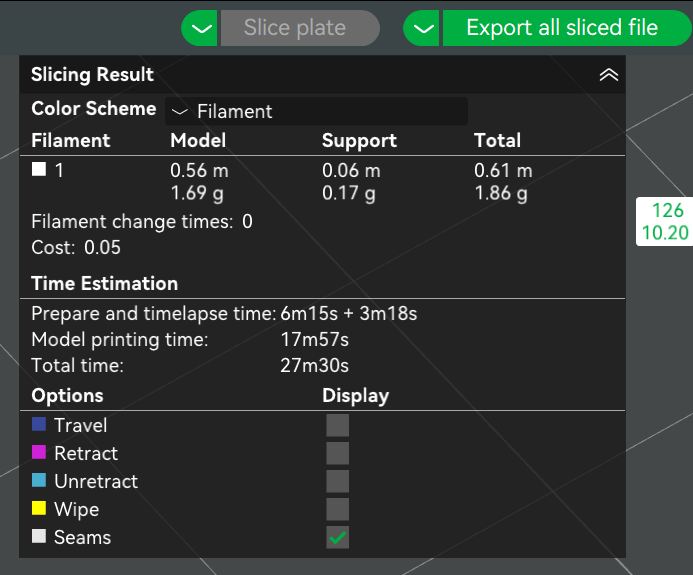This screenshot has width=693, height=575.
Task: Click the Slicing Result panel title
Action: pyautogui.click(x=92, y=75)
